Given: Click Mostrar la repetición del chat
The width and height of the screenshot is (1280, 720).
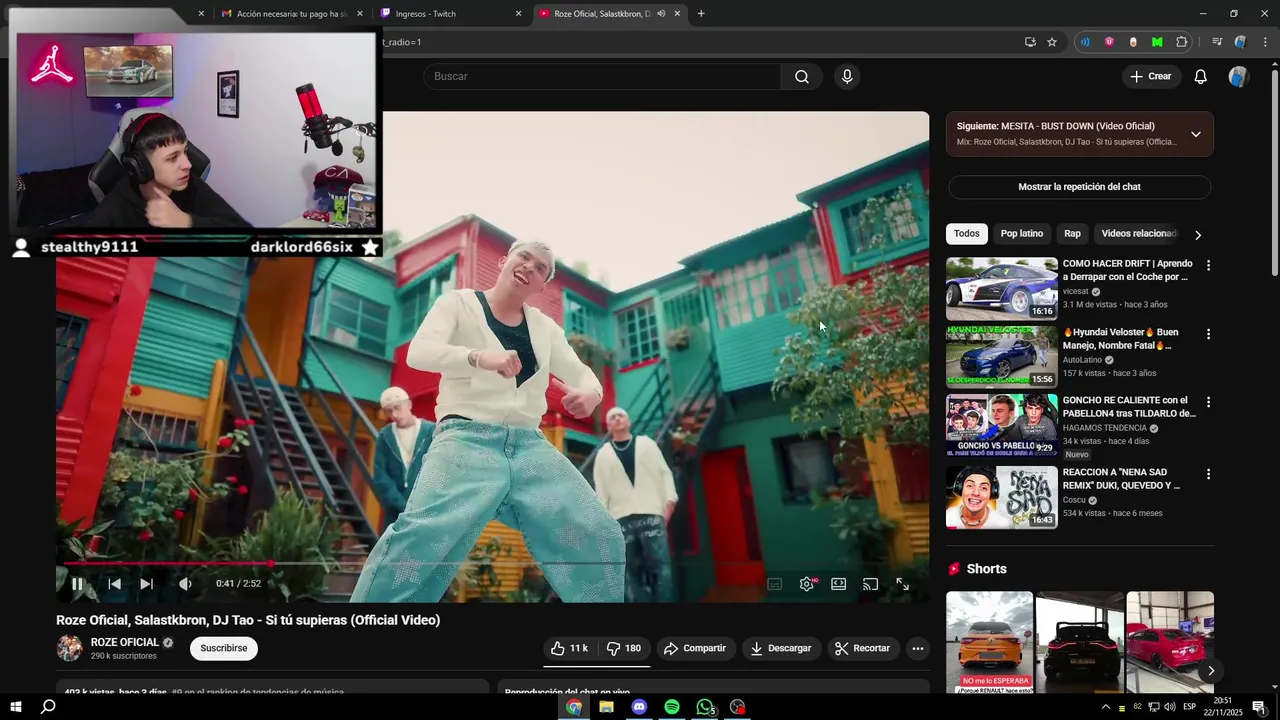Looking at the screenshot, I should [x=1079, y=187].
